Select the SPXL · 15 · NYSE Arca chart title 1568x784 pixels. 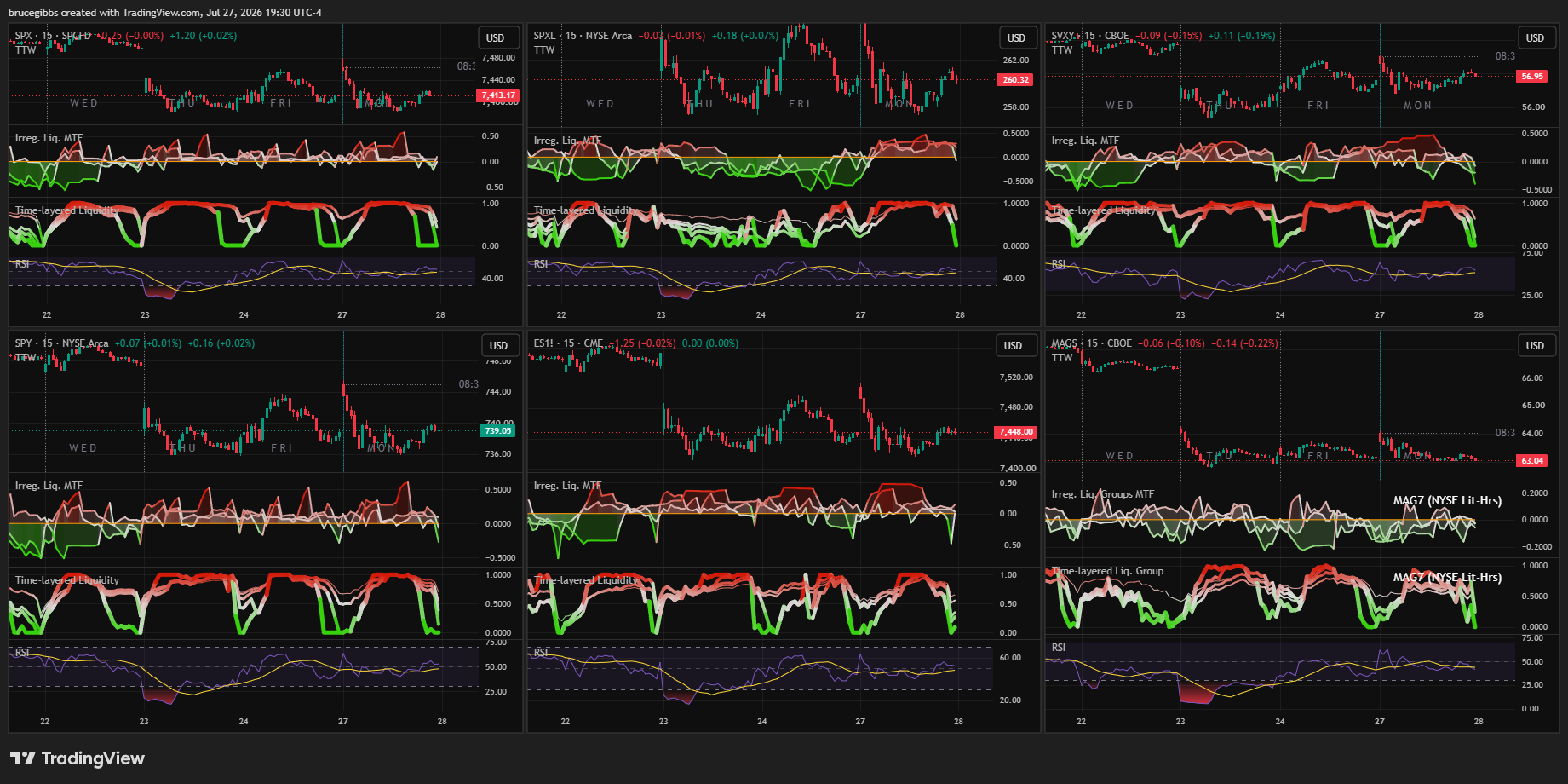(x=583, y=36)
